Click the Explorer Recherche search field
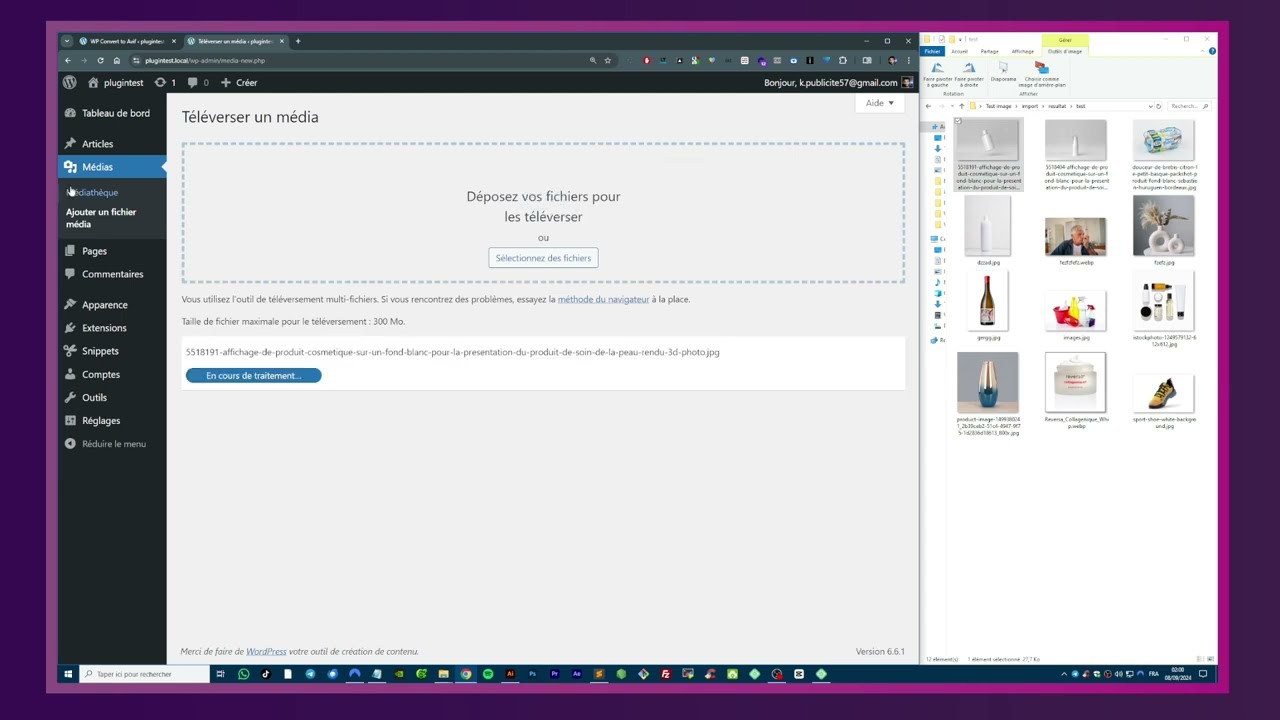Image resolution: width=1280 pixels, height=720 pixels. tap(1189, 106)
